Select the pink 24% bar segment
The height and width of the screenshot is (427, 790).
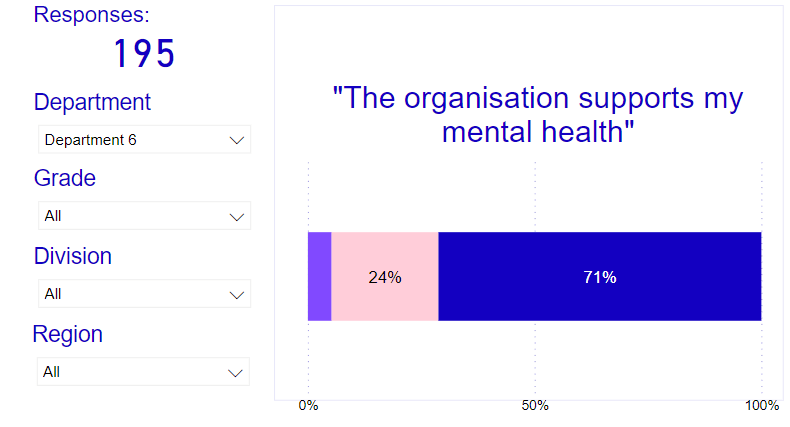(385, 276)
